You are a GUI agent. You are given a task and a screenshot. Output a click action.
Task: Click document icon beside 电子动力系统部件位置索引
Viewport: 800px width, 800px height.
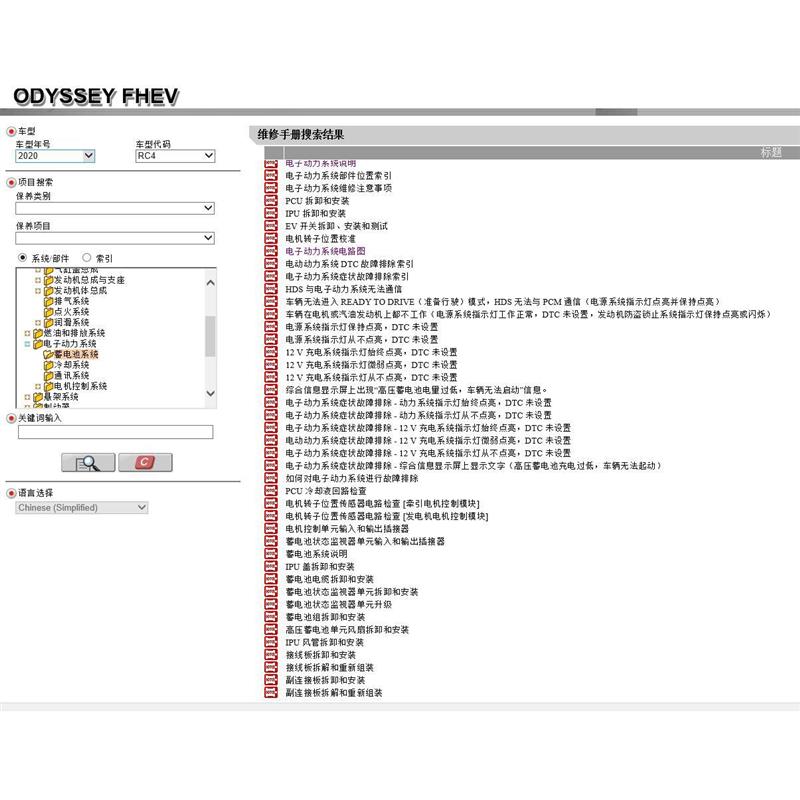(x=271, y=176)
